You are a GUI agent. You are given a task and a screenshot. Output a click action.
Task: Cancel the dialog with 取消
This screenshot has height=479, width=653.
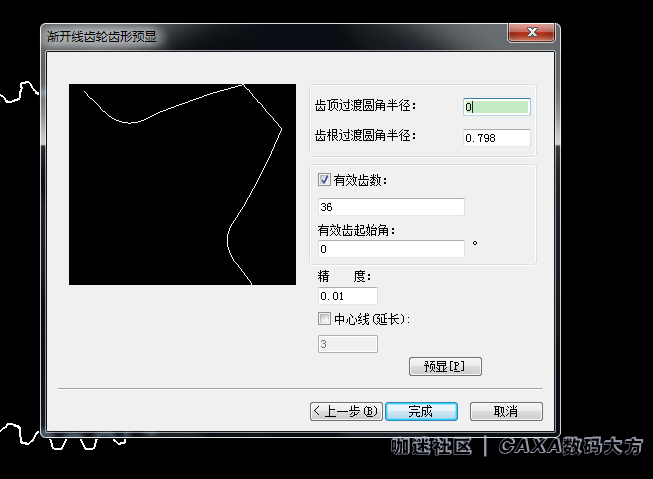[x=506, y=411]
